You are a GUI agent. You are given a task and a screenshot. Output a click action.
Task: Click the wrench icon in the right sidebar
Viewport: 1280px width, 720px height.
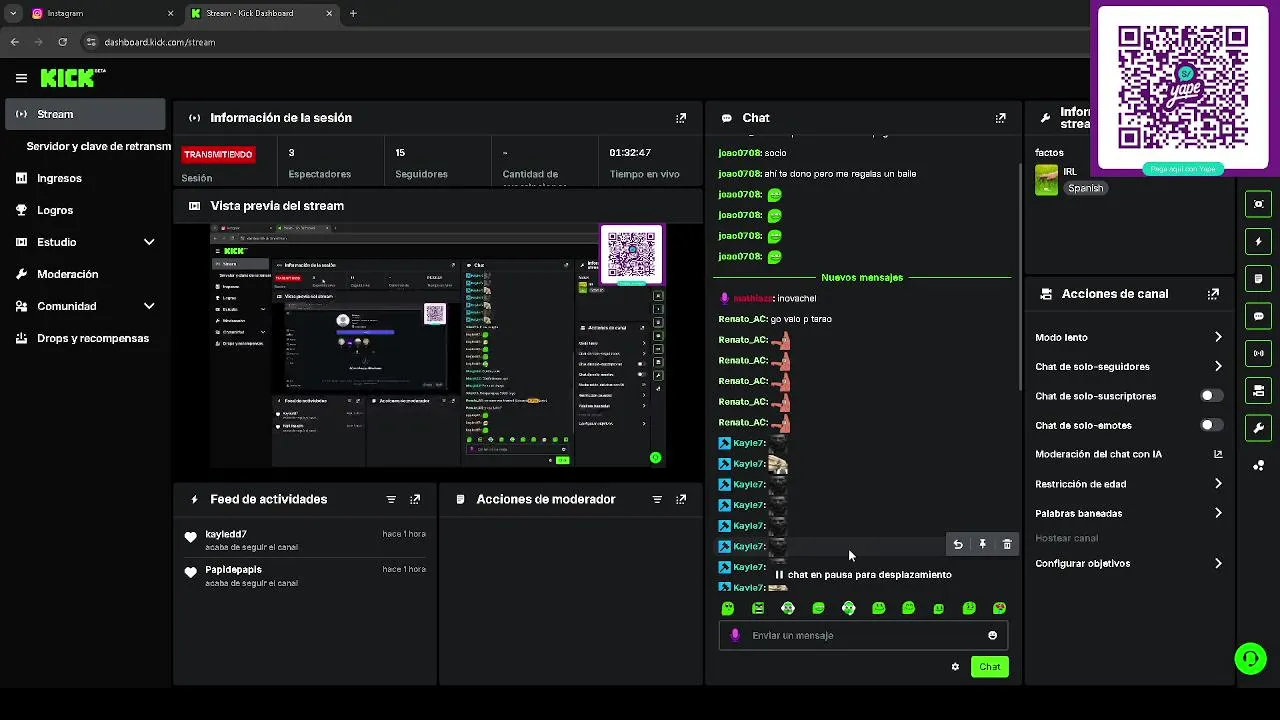click(x=1258, y=428)
